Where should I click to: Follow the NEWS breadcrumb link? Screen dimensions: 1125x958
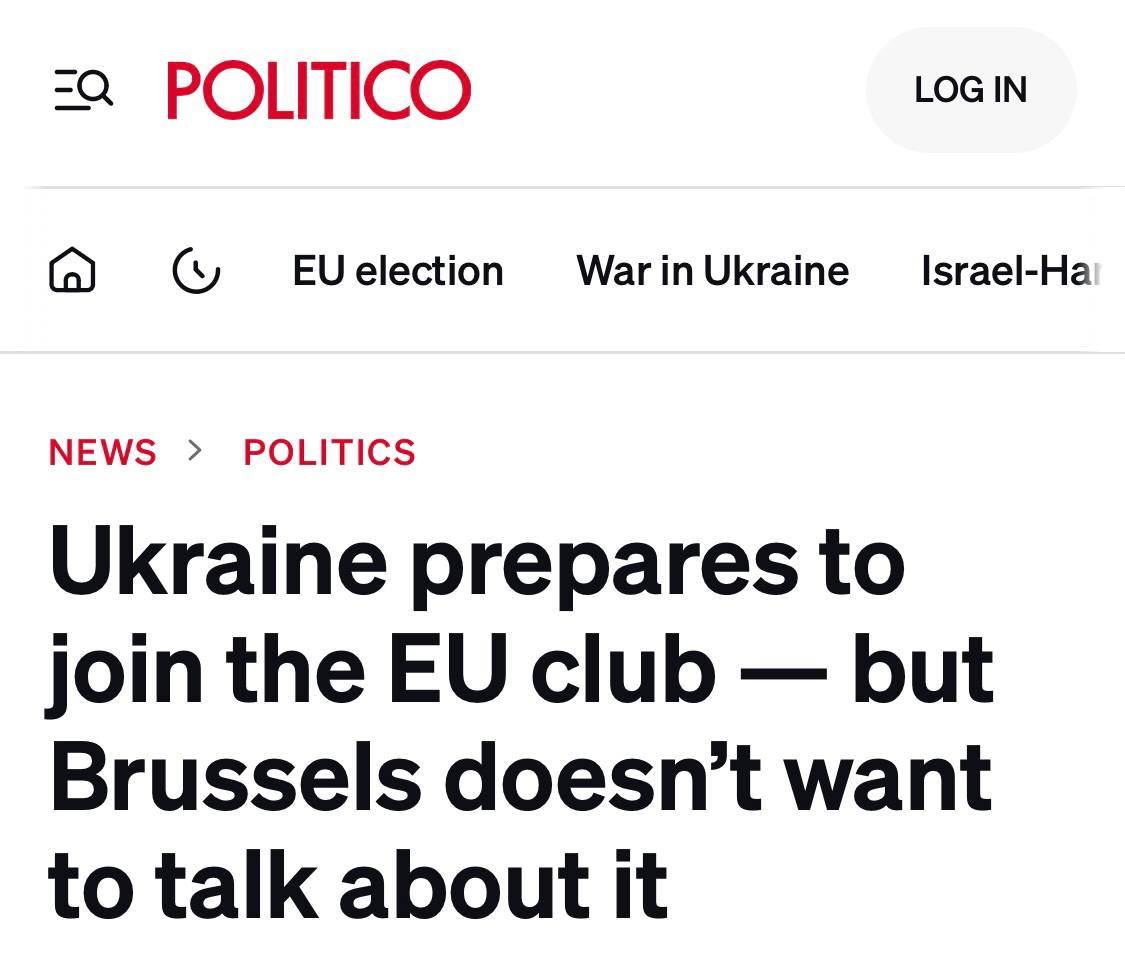click(x=102, y=452)
